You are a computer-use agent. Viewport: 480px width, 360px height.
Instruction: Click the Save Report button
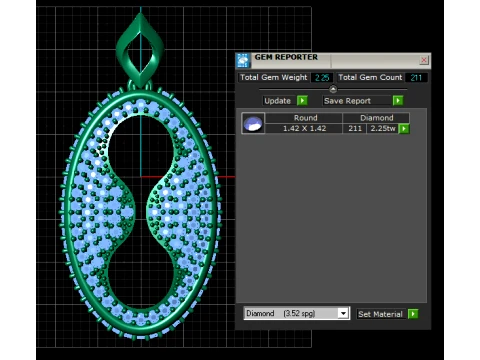358,101
